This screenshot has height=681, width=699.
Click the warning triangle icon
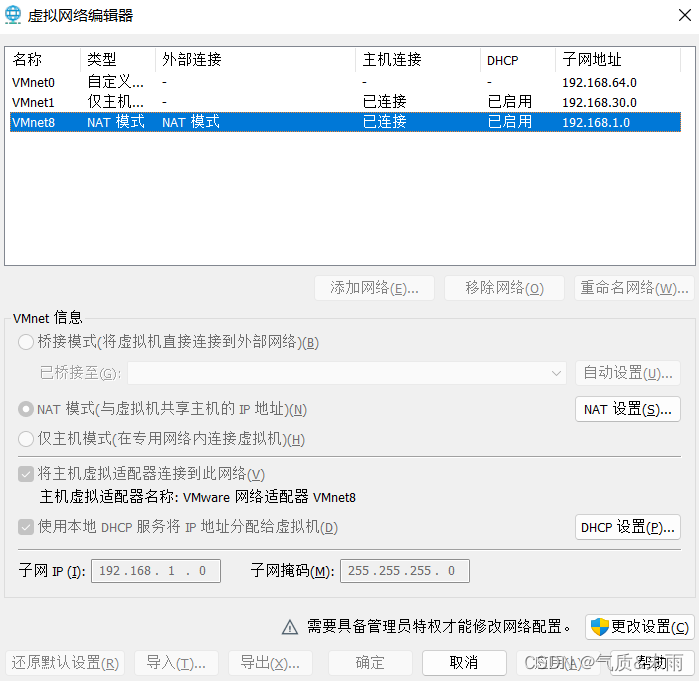290,627
